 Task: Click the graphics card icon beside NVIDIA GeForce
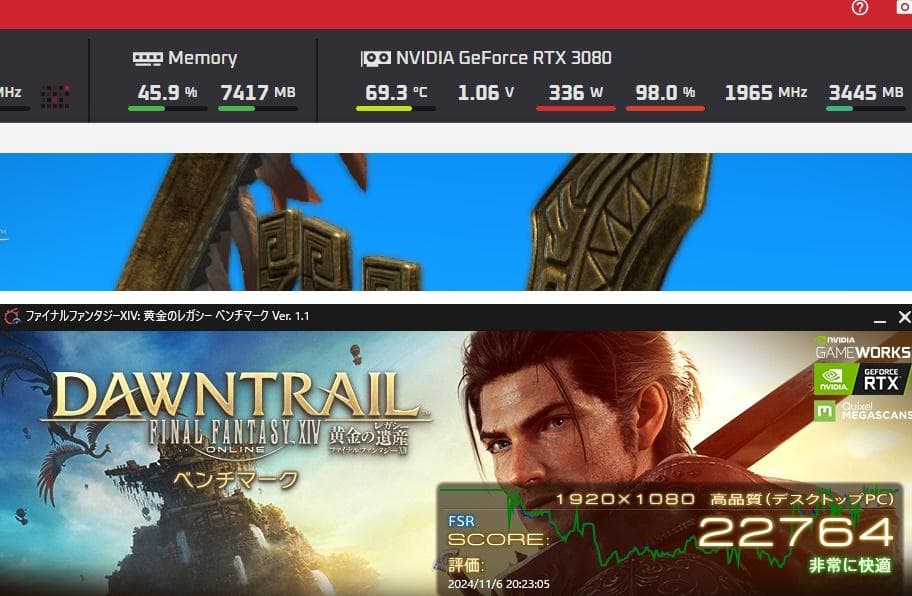[376, 58]
